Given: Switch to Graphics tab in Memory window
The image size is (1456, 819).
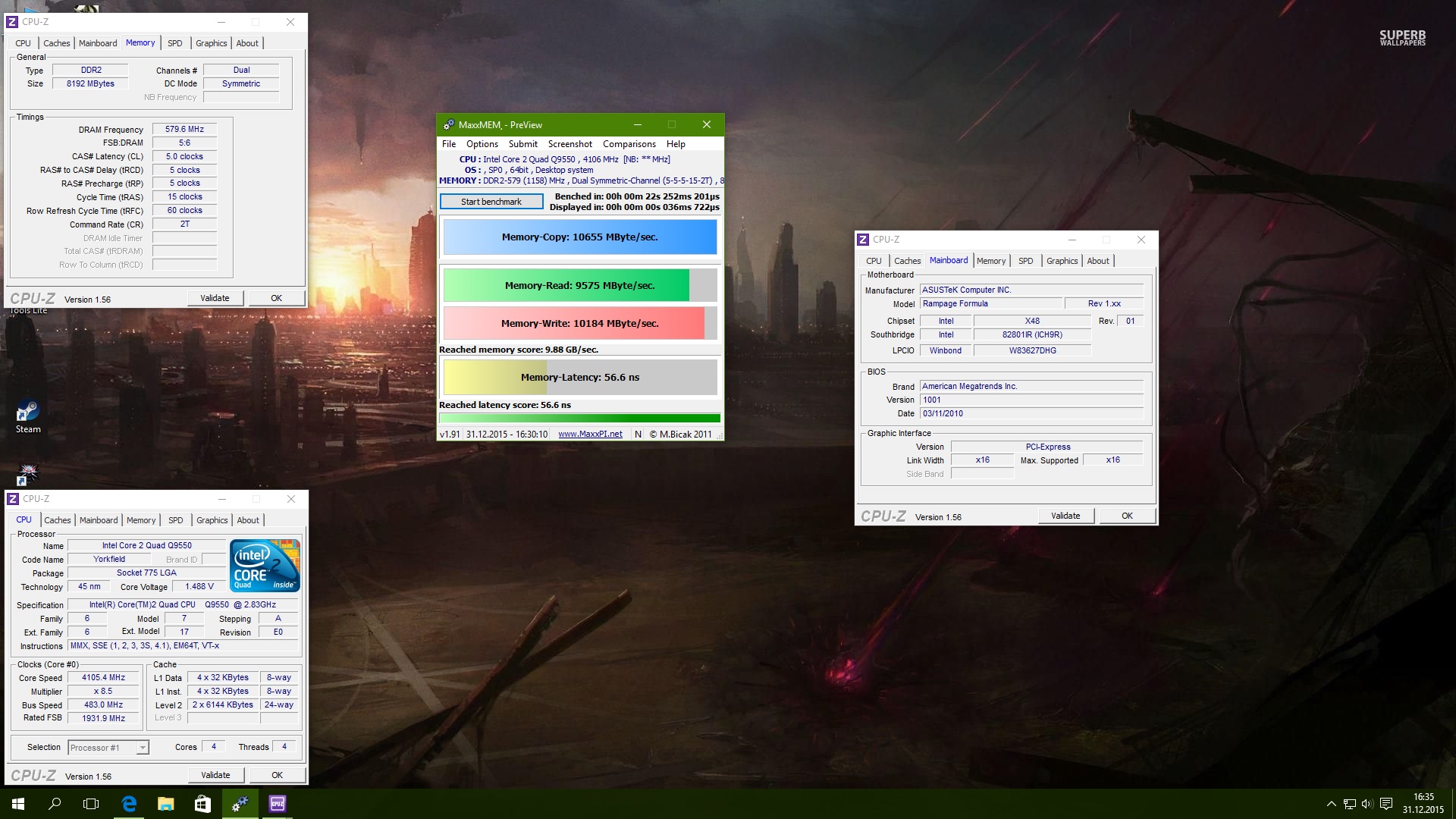Looking at the screenshot, I should point(211,43).
